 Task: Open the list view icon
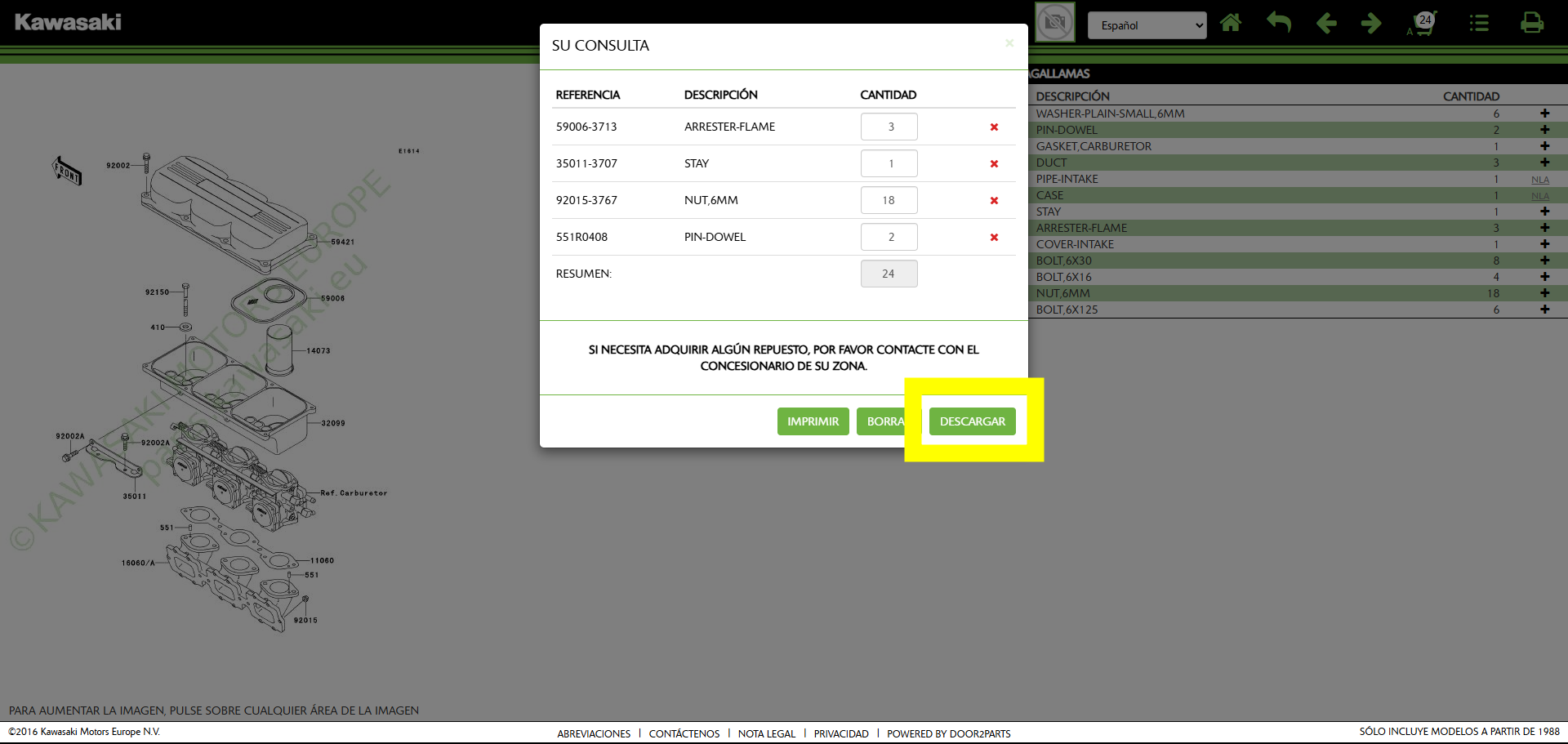[1479, 23]
